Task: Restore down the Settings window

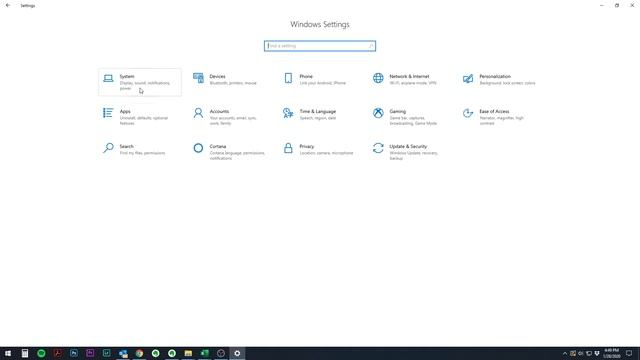Action: click(x=617, y=5)
